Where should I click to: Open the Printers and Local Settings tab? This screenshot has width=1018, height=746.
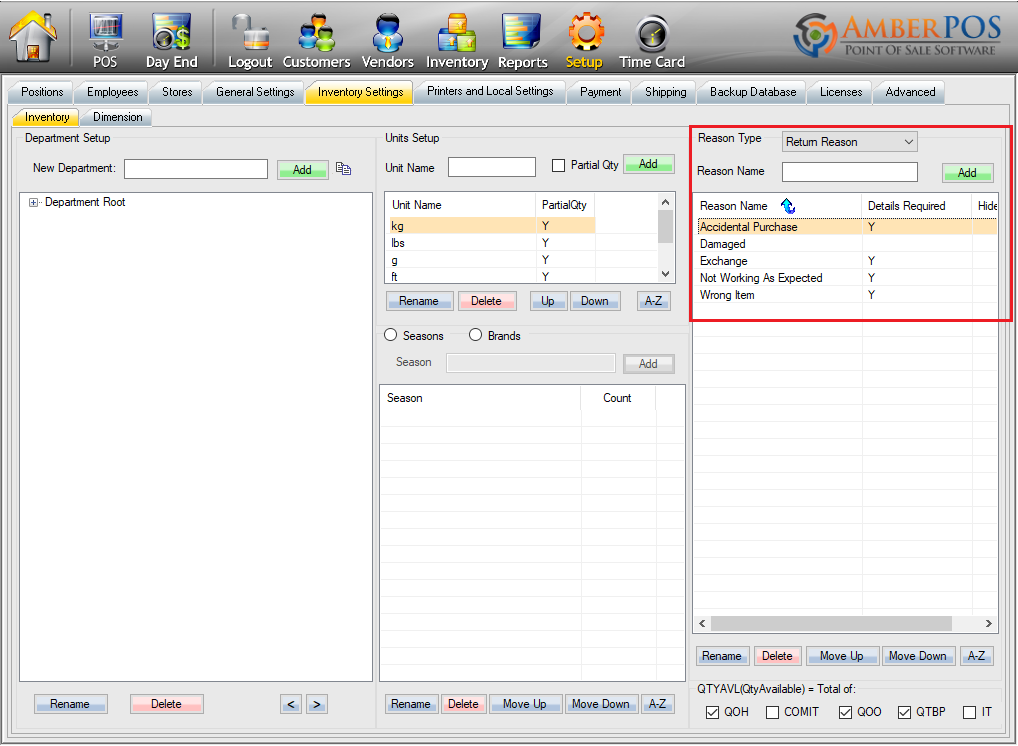coord(490,92)
